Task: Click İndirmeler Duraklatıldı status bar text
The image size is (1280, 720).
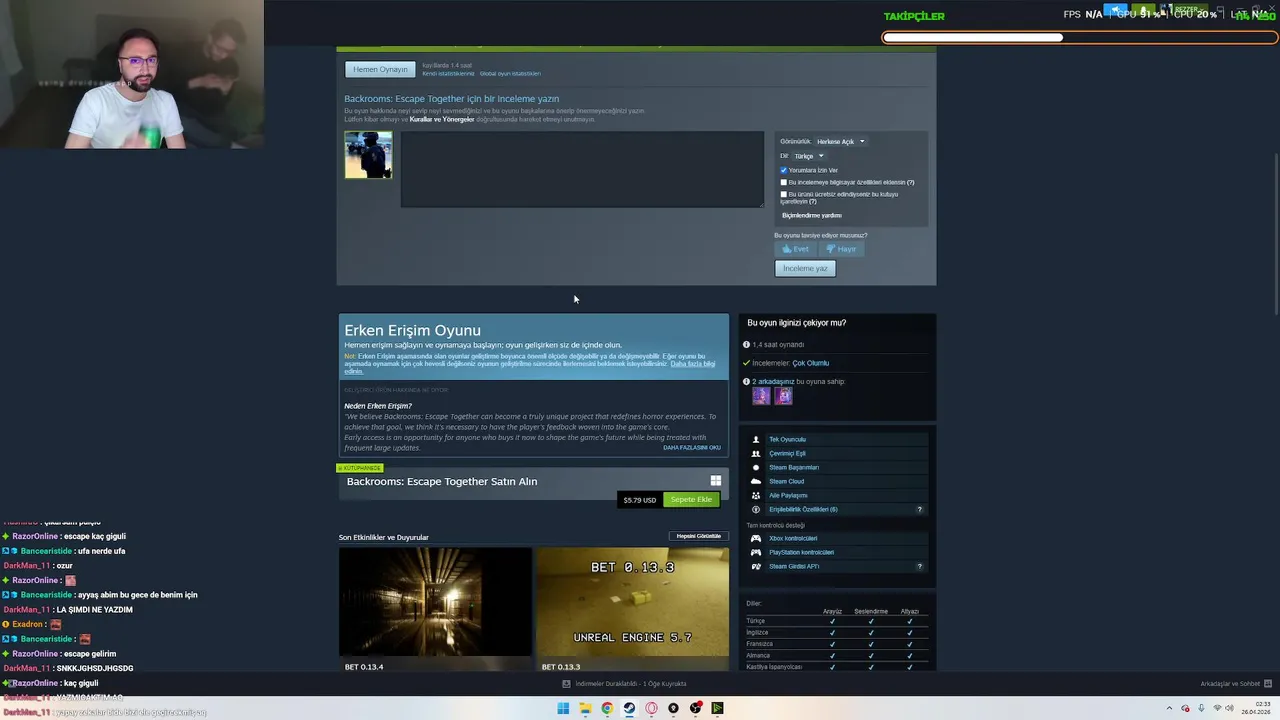Action: coord(631,684)
